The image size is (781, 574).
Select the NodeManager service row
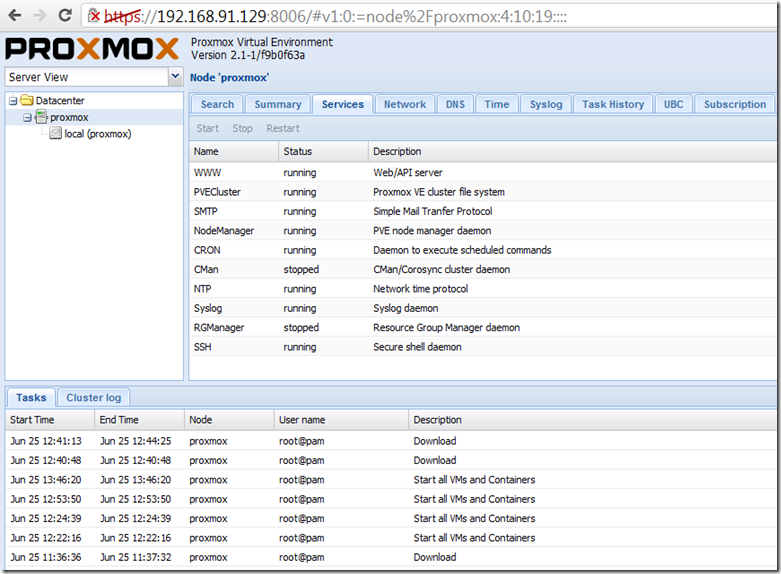(x=483, y=231)
